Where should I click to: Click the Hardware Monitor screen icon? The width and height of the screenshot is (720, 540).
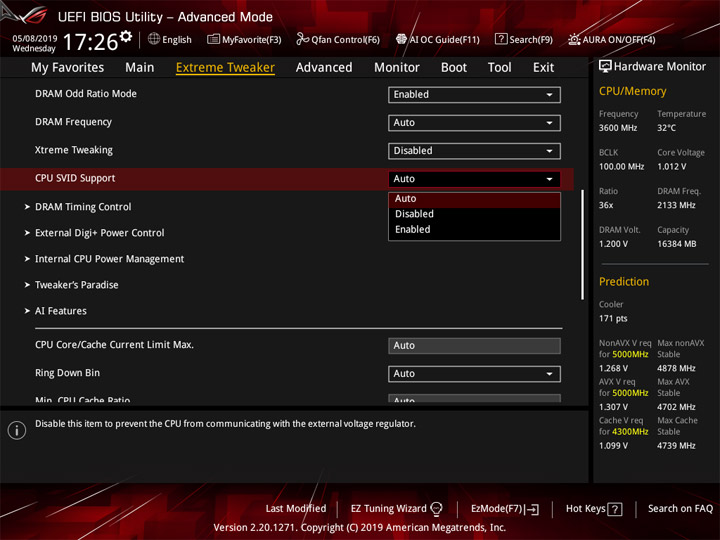click(605, 67)
